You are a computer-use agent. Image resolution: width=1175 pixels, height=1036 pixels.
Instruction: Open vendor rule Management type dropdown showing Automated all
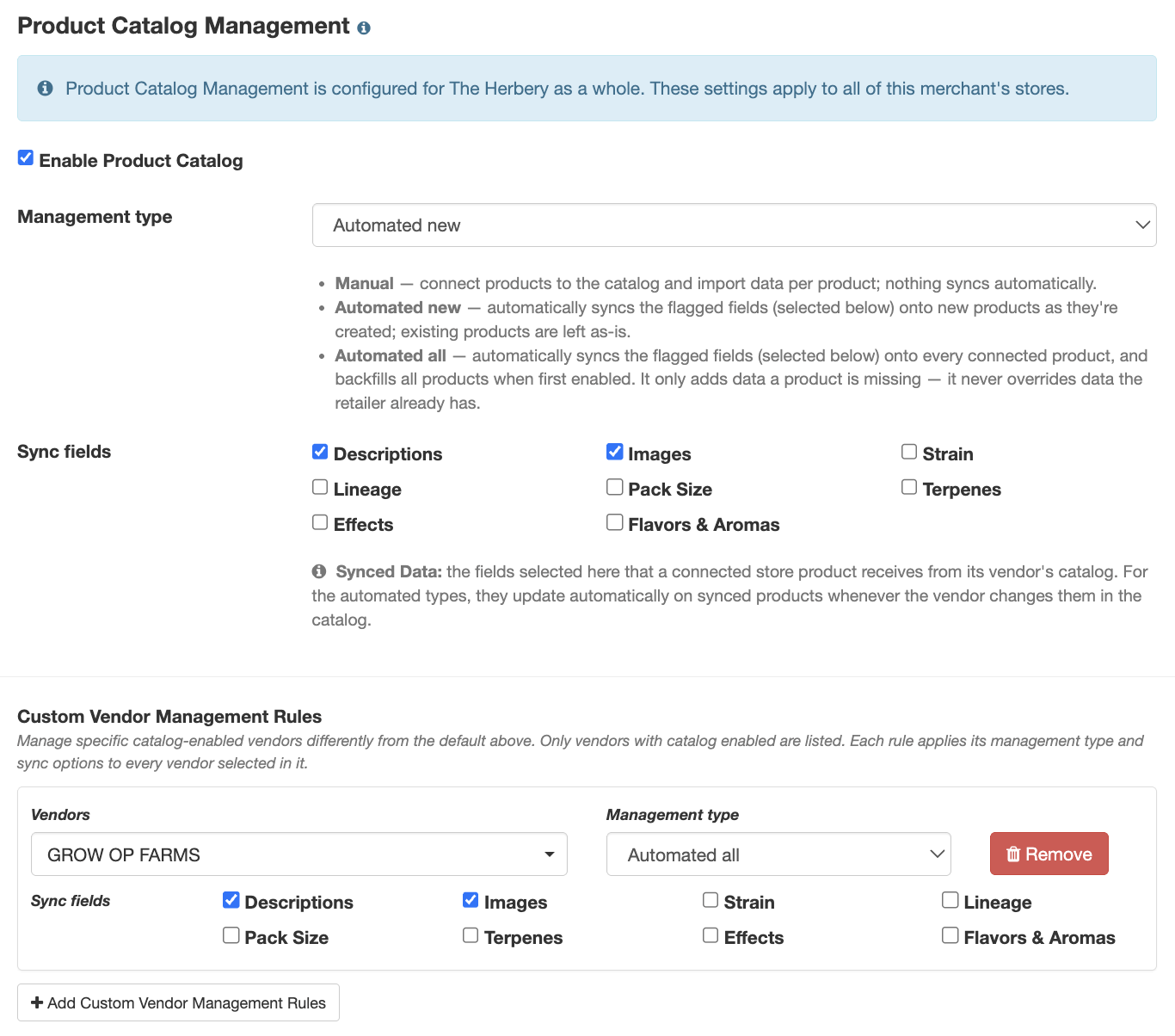778,854
